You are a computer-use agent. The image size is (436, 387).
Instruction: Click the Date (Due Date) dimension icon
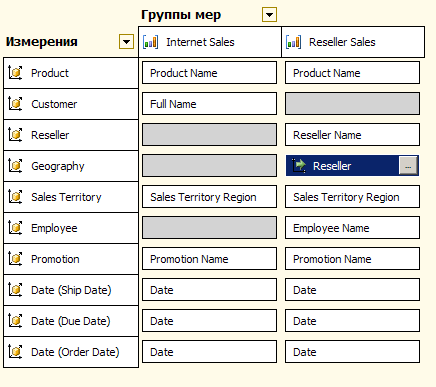pyautogui.click(x=15, y=321)
